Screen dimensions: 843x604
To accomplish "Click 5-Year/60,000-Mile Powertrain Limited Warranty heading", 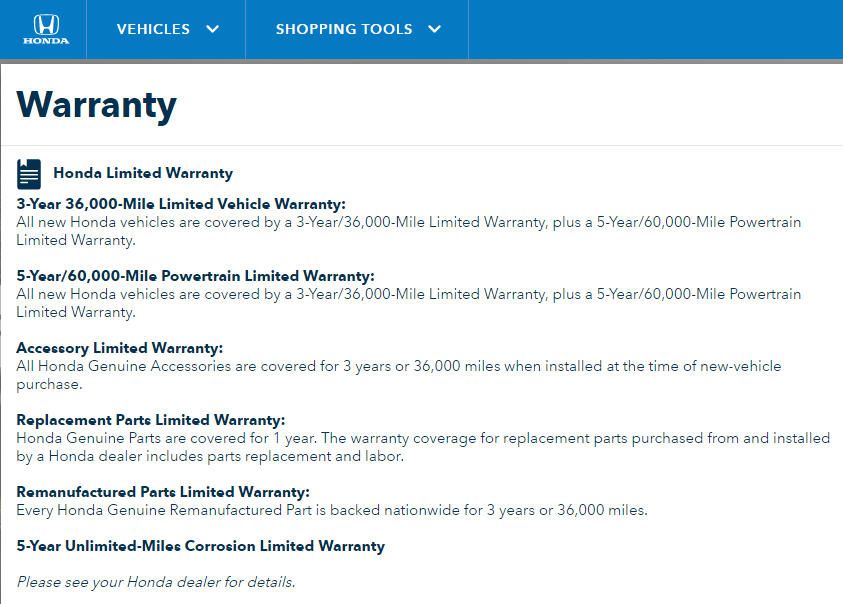I will (195, 276).
